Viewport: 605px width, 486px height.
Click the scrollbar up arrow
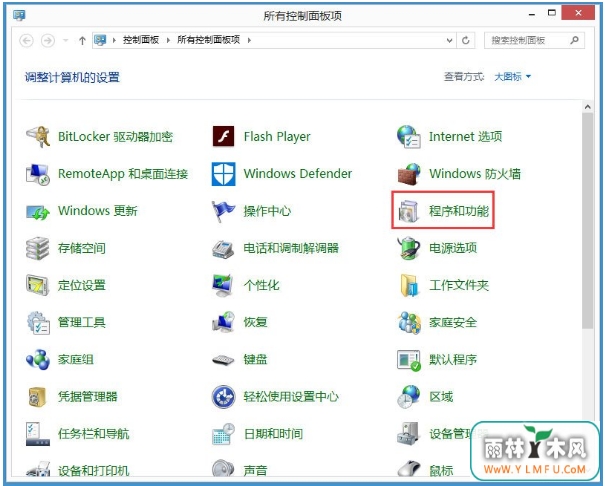coord(588,106)
